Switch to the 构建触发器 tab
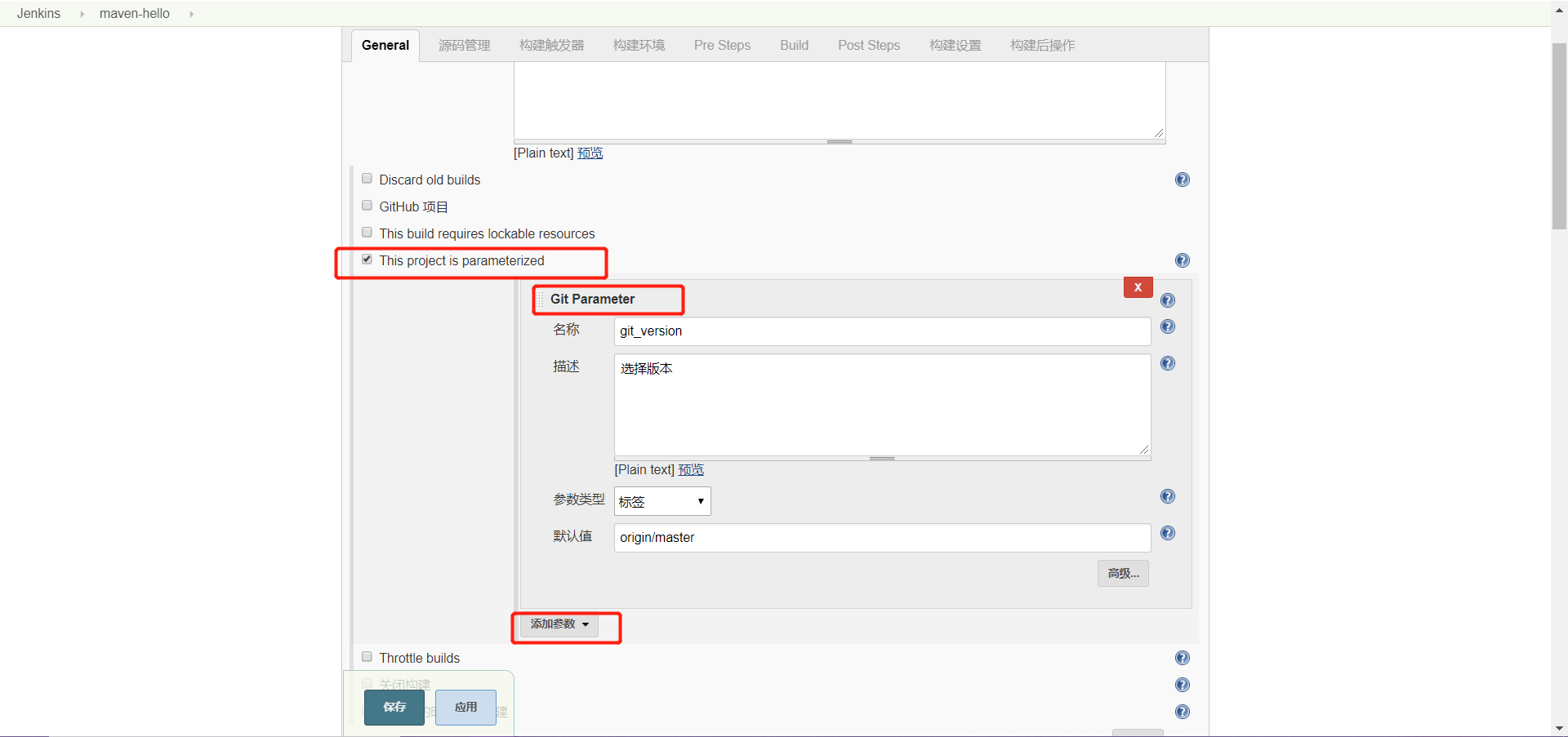This screenshot has width=1568, height=737. tap(552, 46)
